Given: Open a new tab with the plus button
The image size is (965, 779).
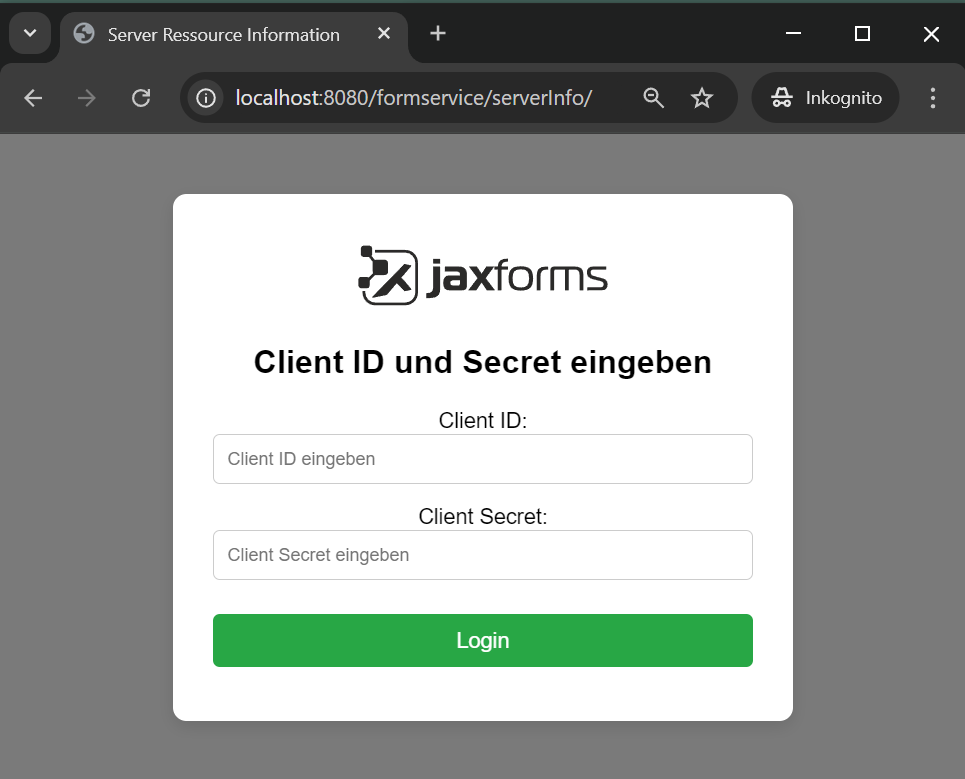Looking at the screenshot, I should point(438,33).
